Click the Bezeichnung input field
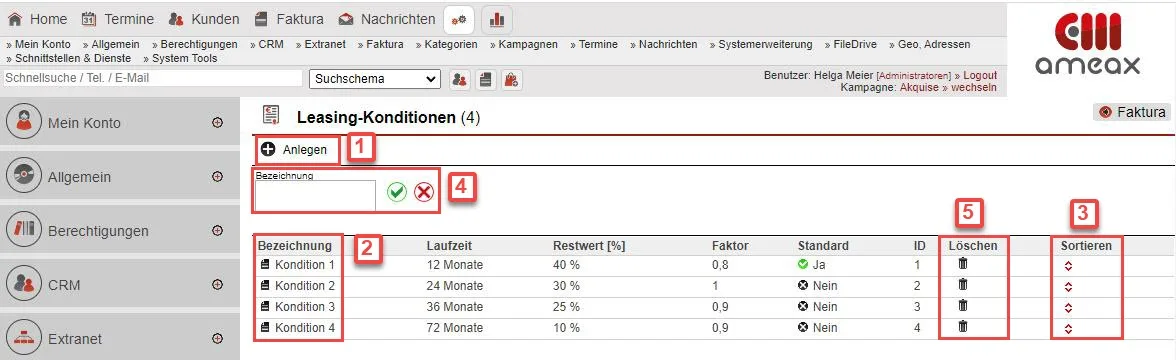 coord(315,196)
